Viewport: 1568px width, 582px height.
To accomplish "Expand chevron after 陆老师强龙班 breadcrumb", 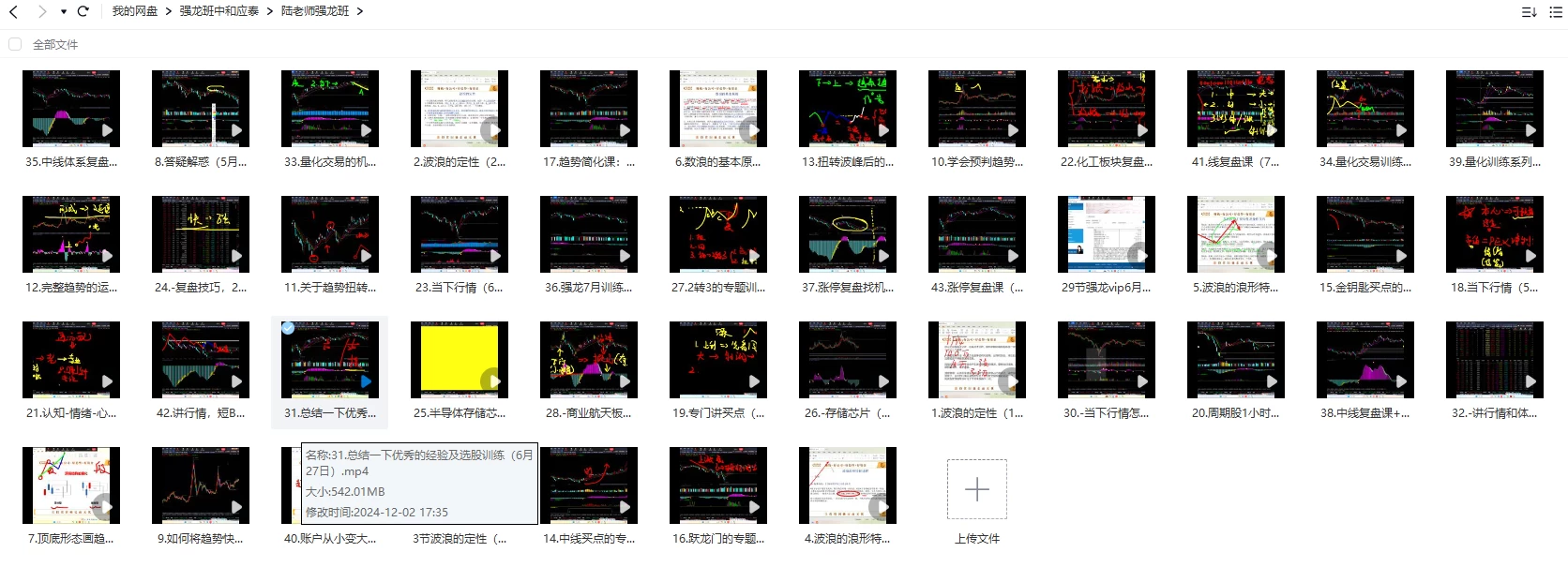I will click(x=359, y=11).
